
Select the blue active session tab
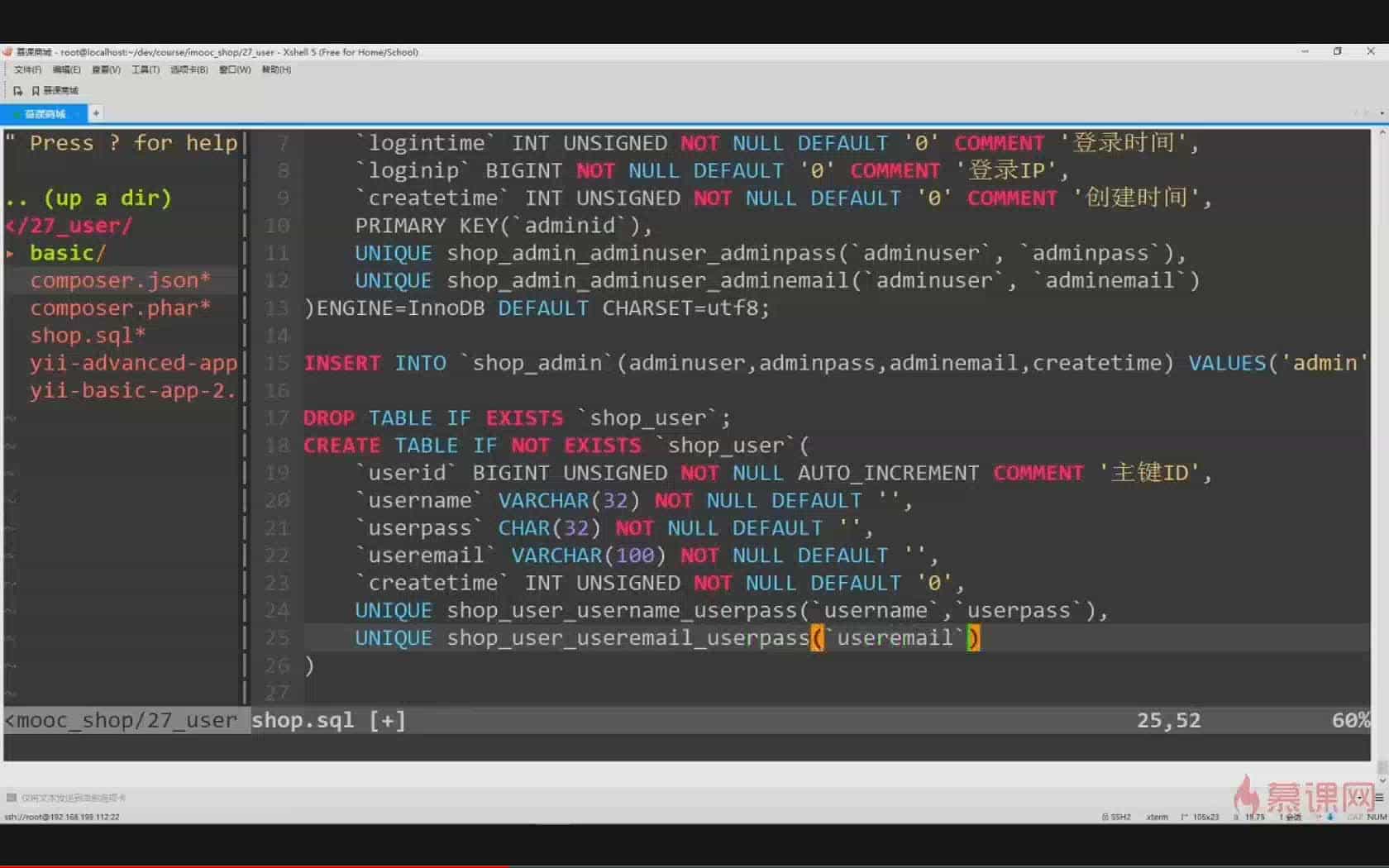click(x=43, y=113)
